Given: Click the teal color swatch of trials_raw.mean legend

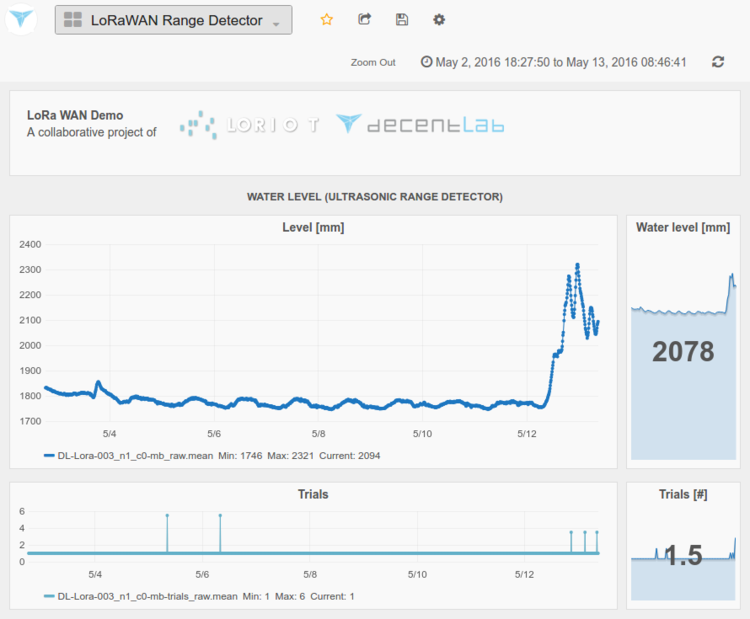Looking at the screenshot, I should click(x=49, y=597).
